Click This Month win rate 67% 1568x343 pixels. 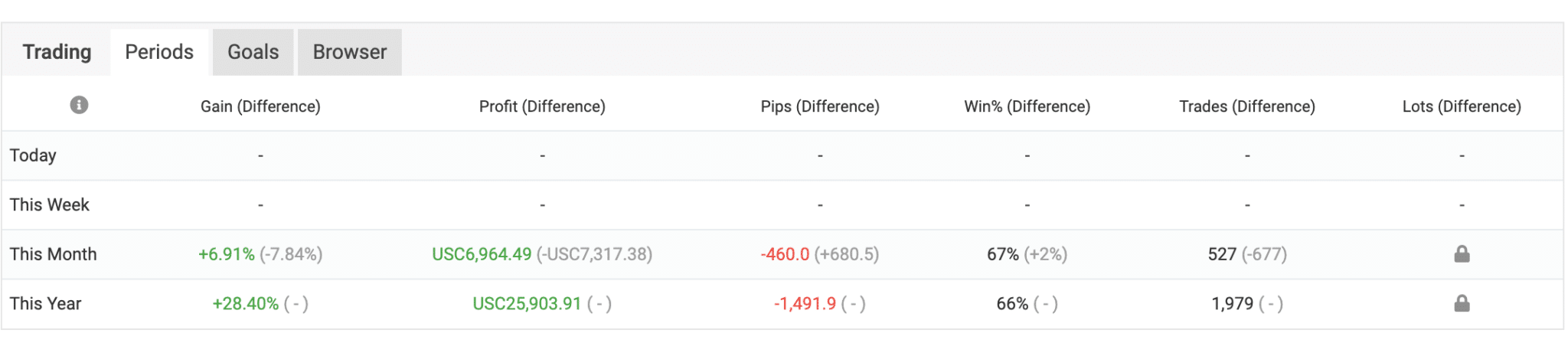tap(1002, 254)
